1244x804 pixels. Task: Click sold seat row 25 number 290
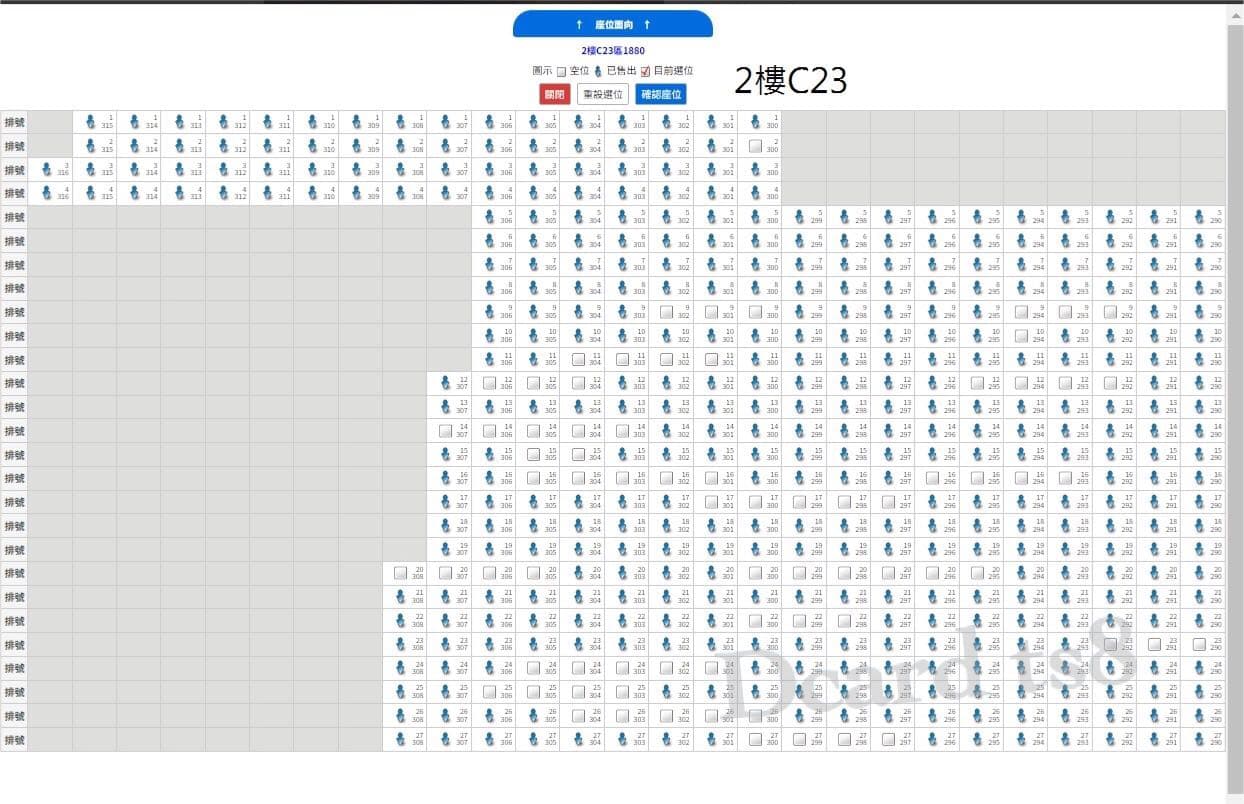1199,692
